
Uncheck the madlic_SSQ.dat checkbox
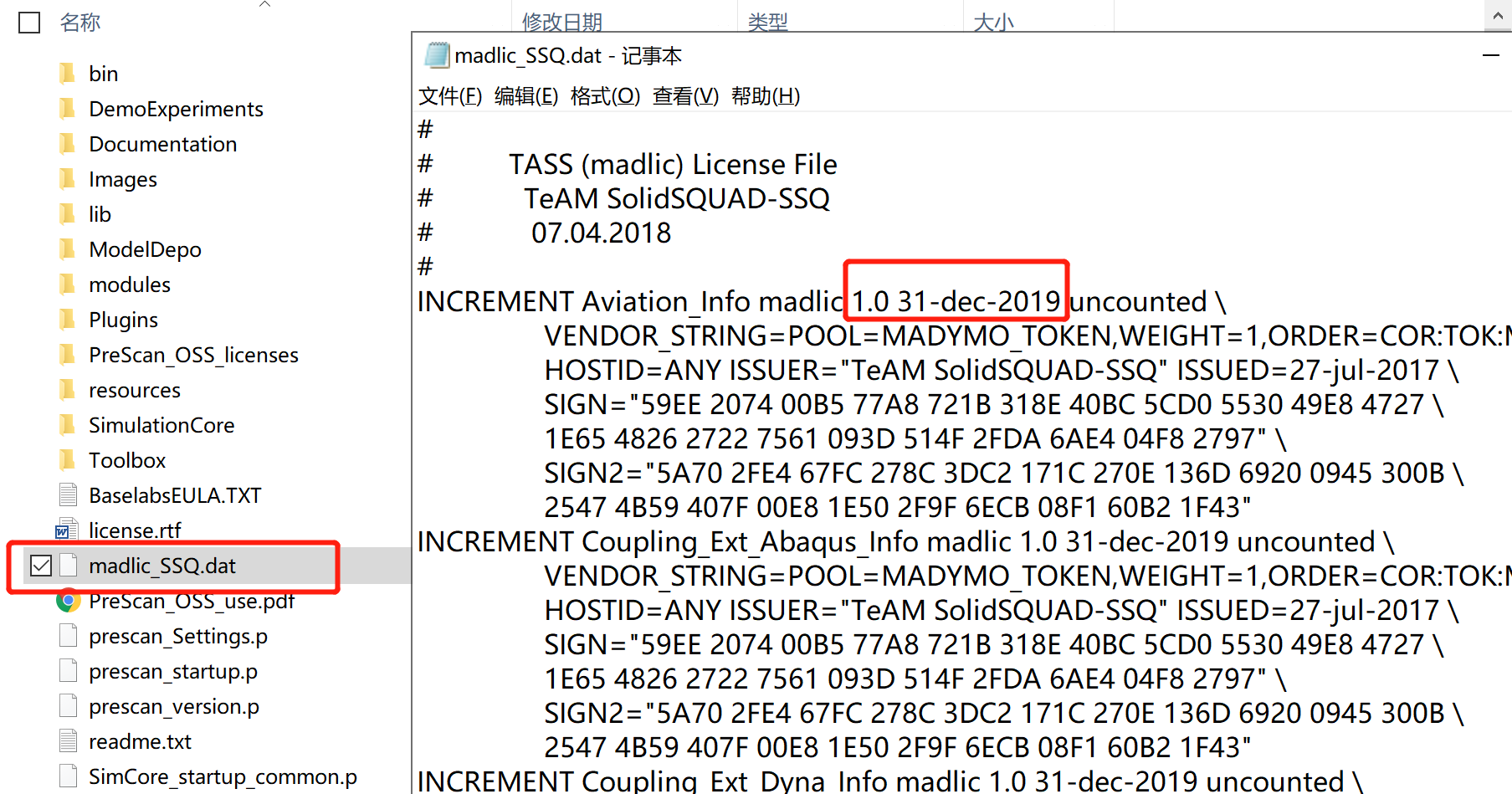pyautogui.click(x=40, y=566)
